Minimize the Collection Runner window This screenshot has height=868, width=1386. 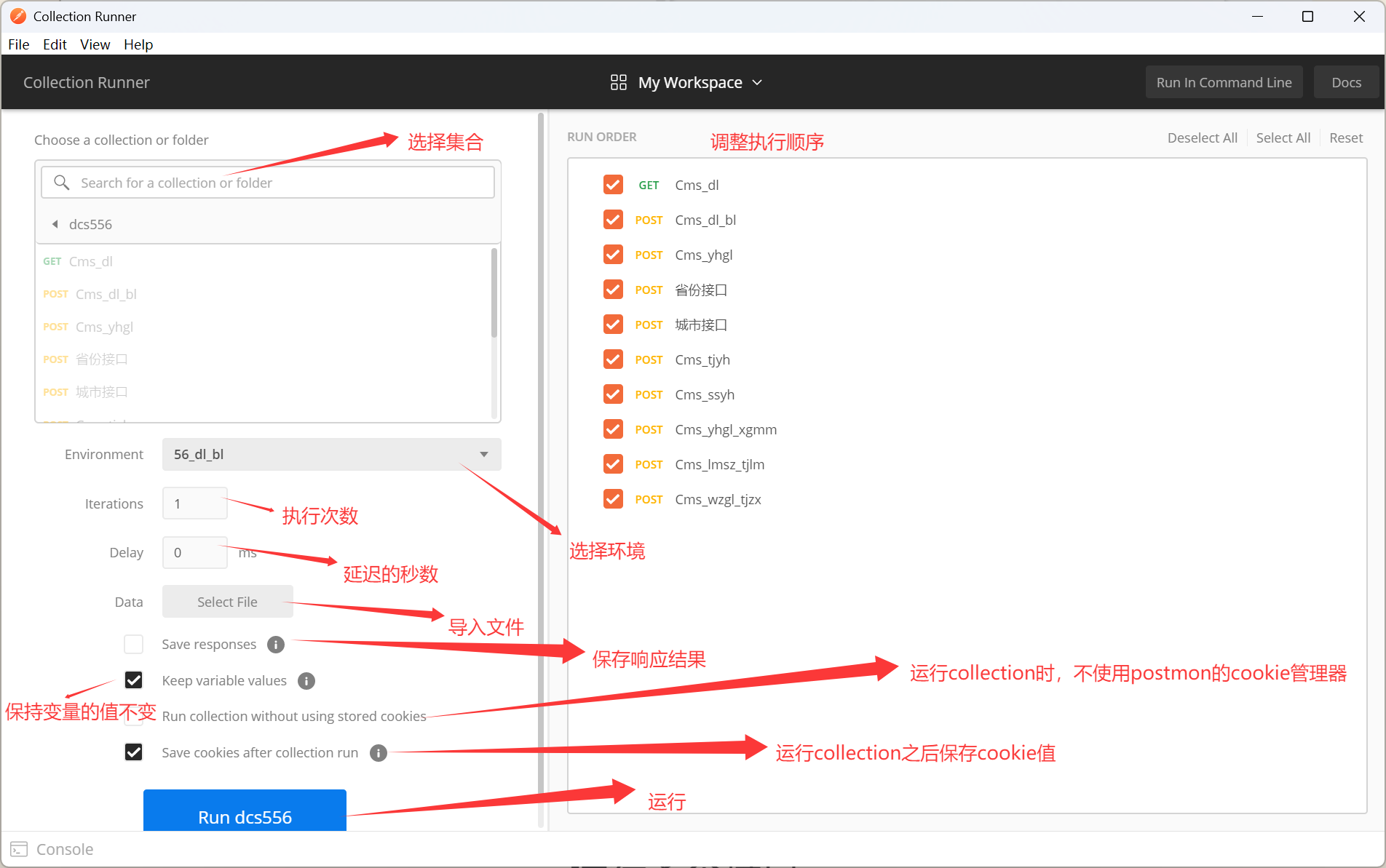[1257, 16]
